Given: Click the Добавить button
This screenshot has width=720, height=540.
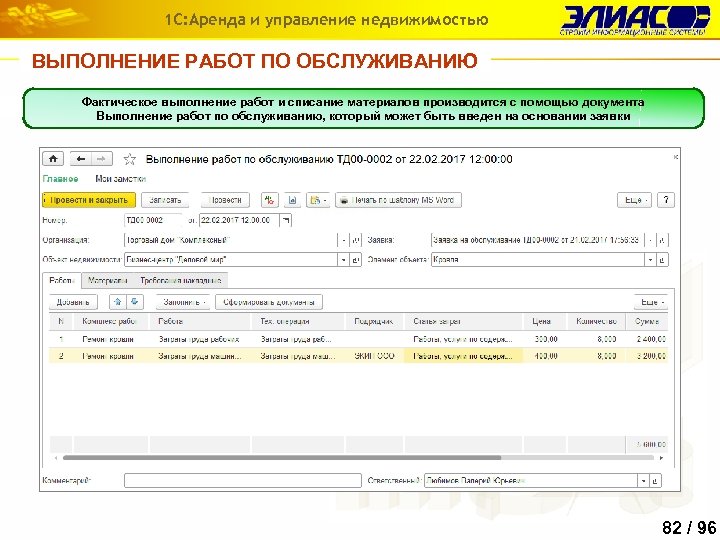Looking at the screenshot, I should click(x=73, y=302).
